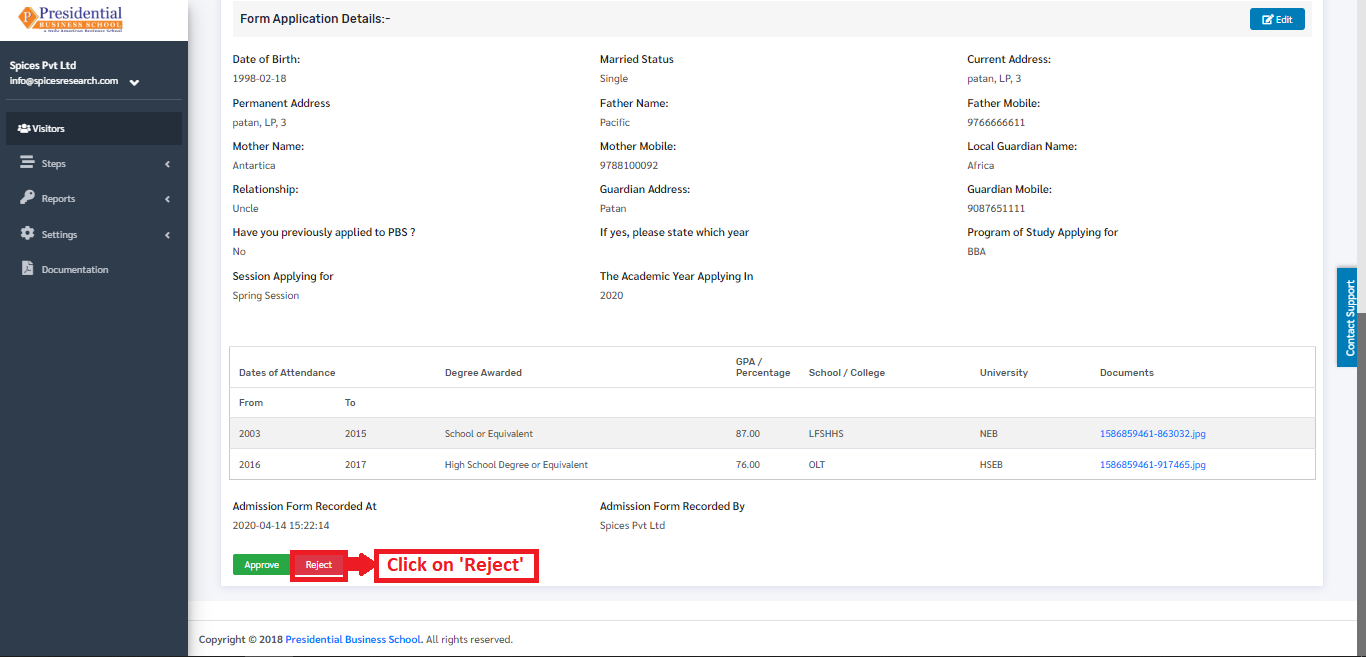Click the OLT school cell
Image resolution: width=1366 pixels, height=657 pixels.
point(818,465)
